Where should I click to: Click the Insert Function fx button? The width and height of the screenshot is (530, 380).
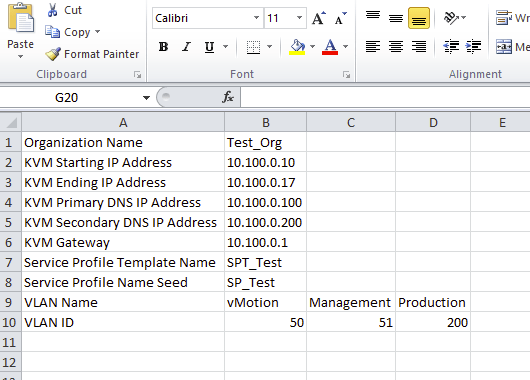coord(228,97)
